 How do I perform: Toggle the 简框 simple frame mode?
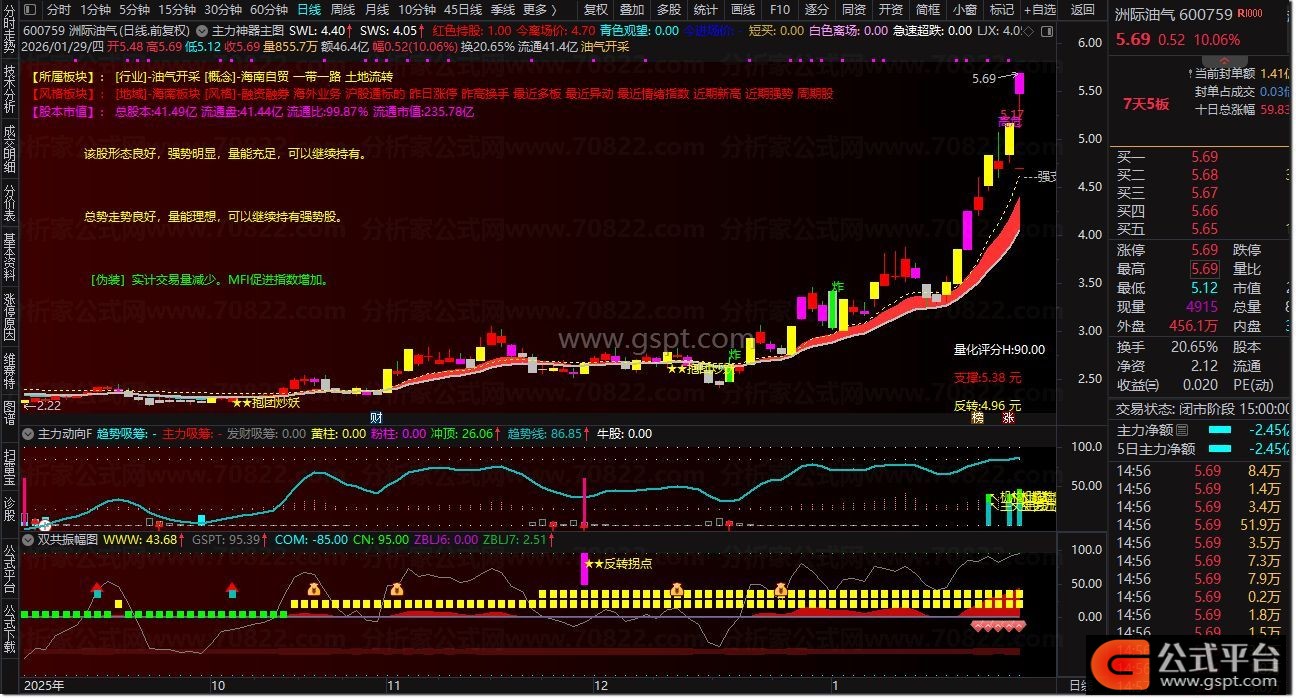928,9
